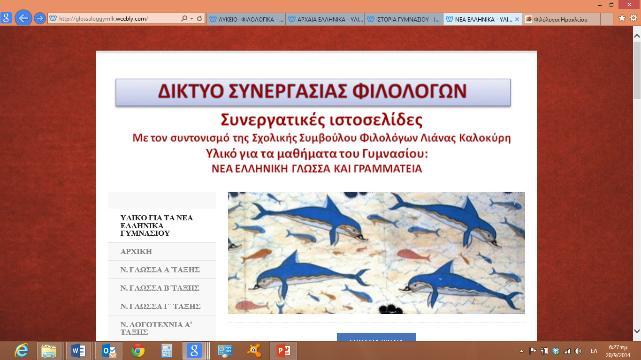641x360 pixels.
Task: Click the search magnifier in address bar
Action: (184, 18)
